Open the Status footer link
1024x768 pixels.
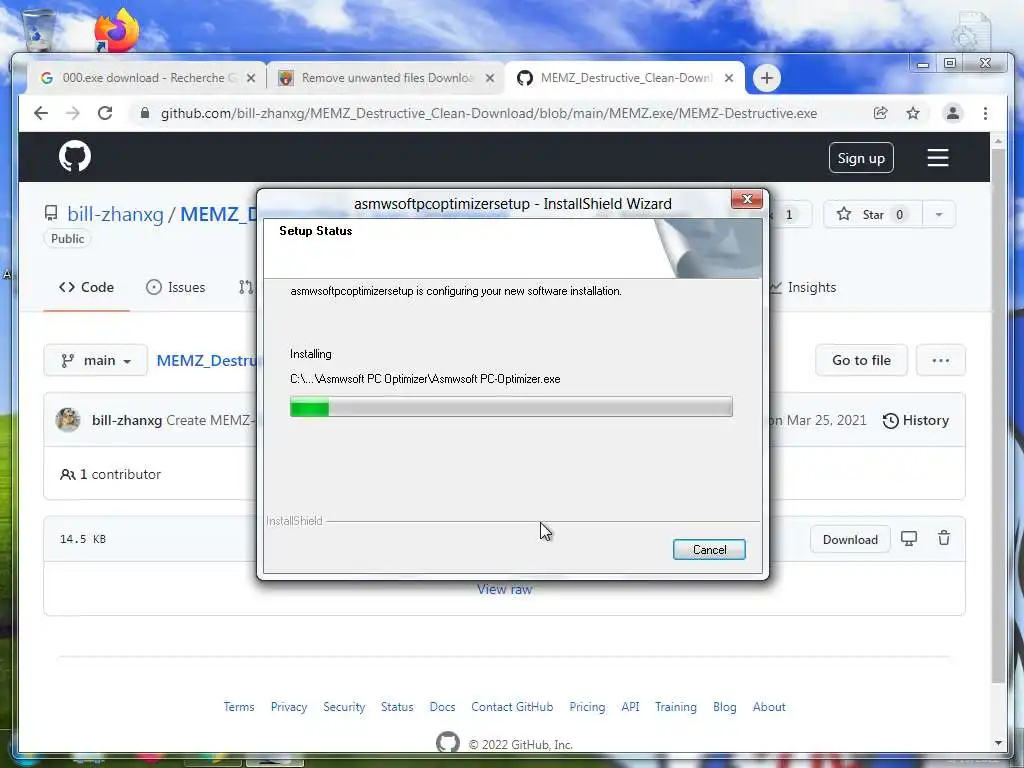[x=397, y=707]
